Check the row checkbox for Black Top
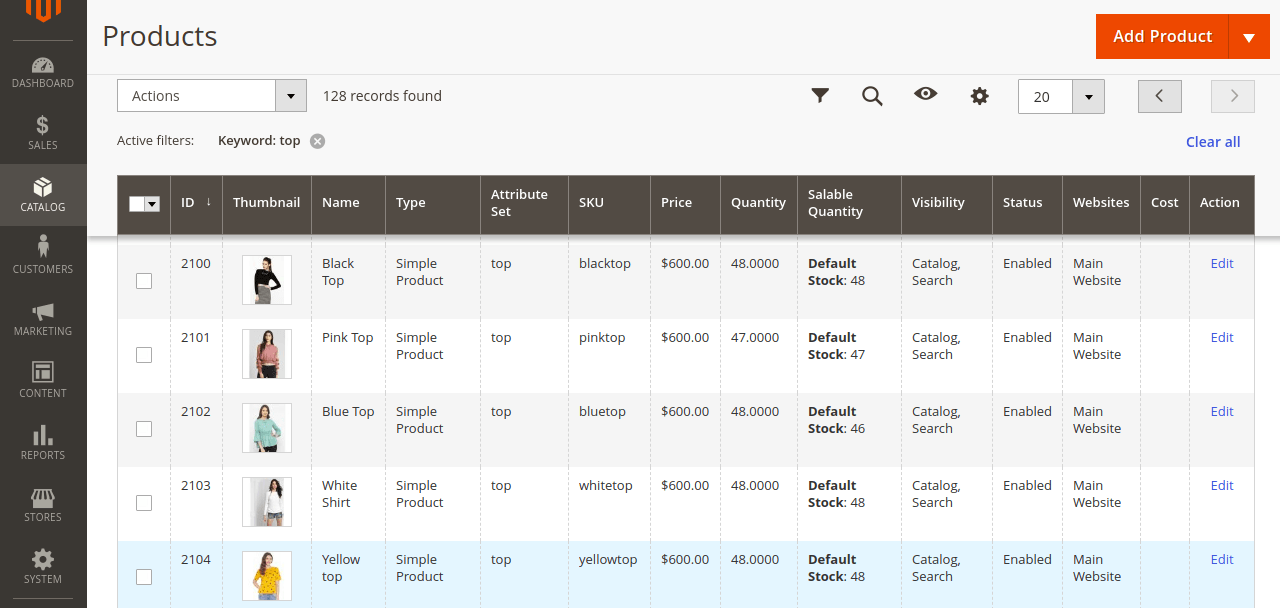The height and width of the screenshot is (608, 1280). click(143, 281)
